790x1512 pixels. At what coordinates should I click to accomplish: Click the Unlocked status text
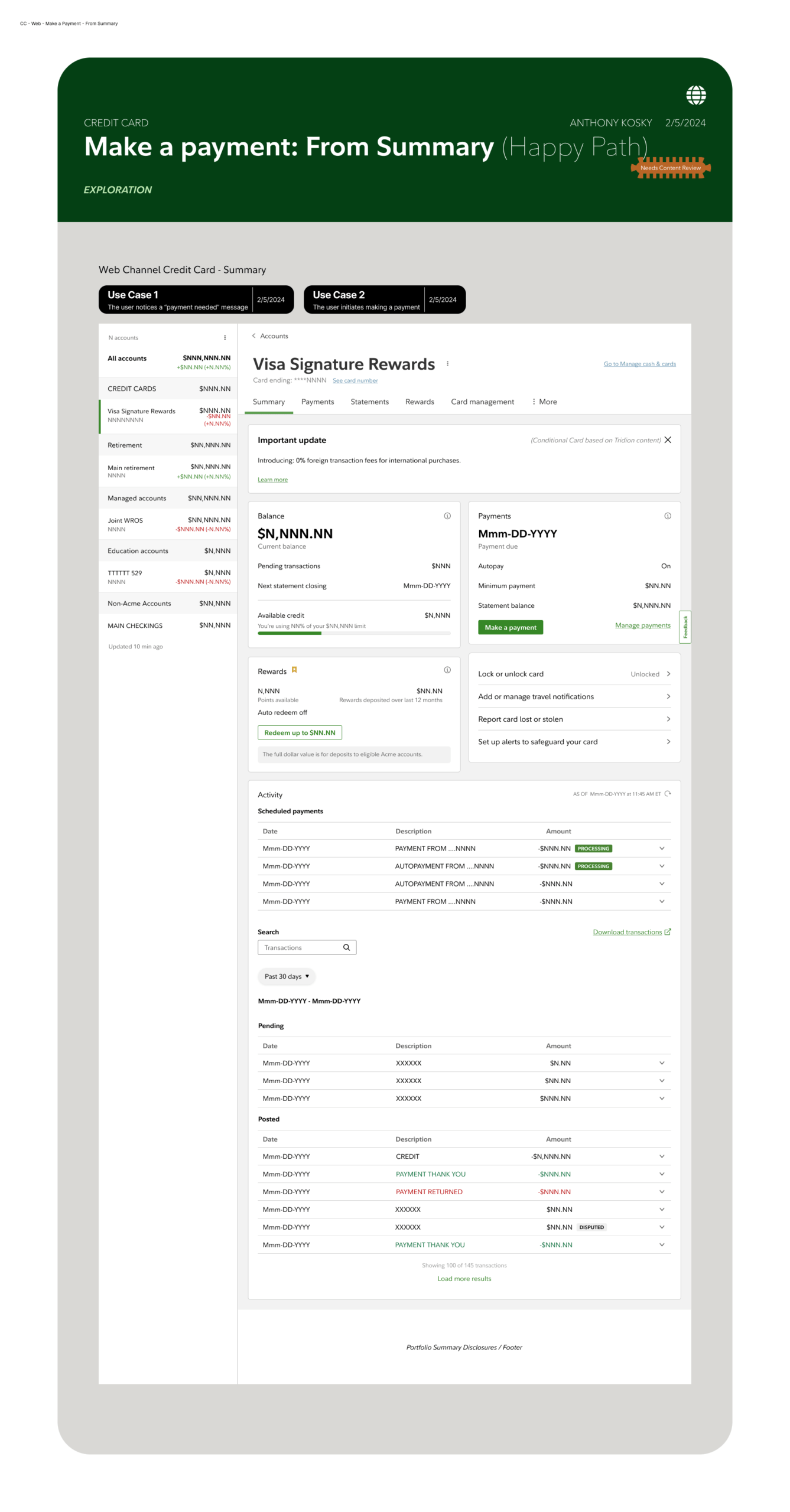pos(645,674)
